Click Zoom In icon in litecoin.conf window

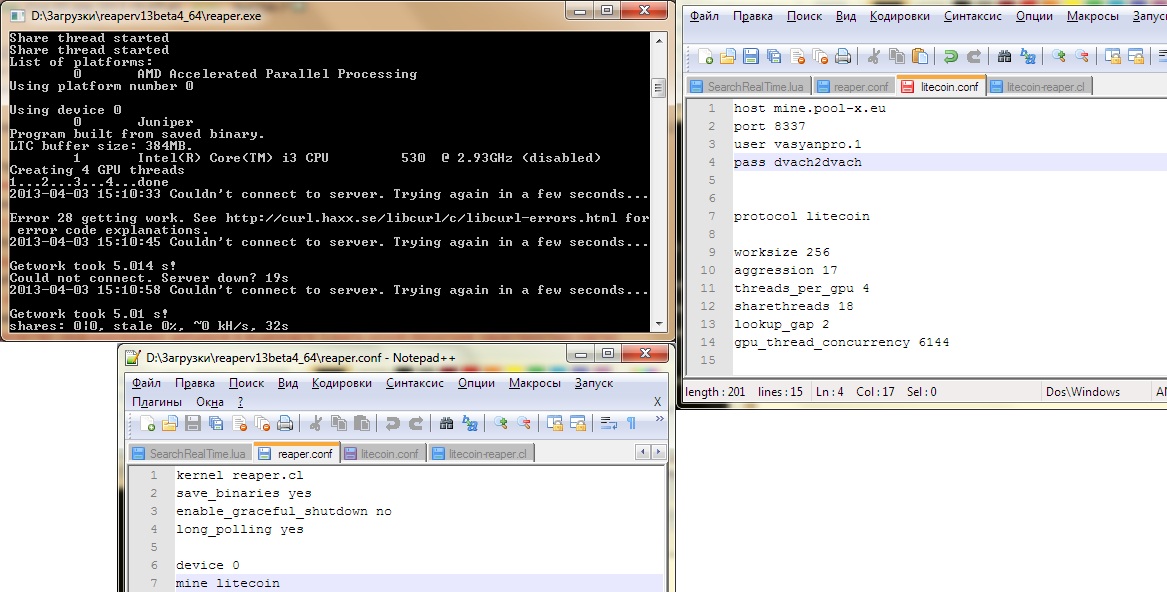click(1058, 56)
